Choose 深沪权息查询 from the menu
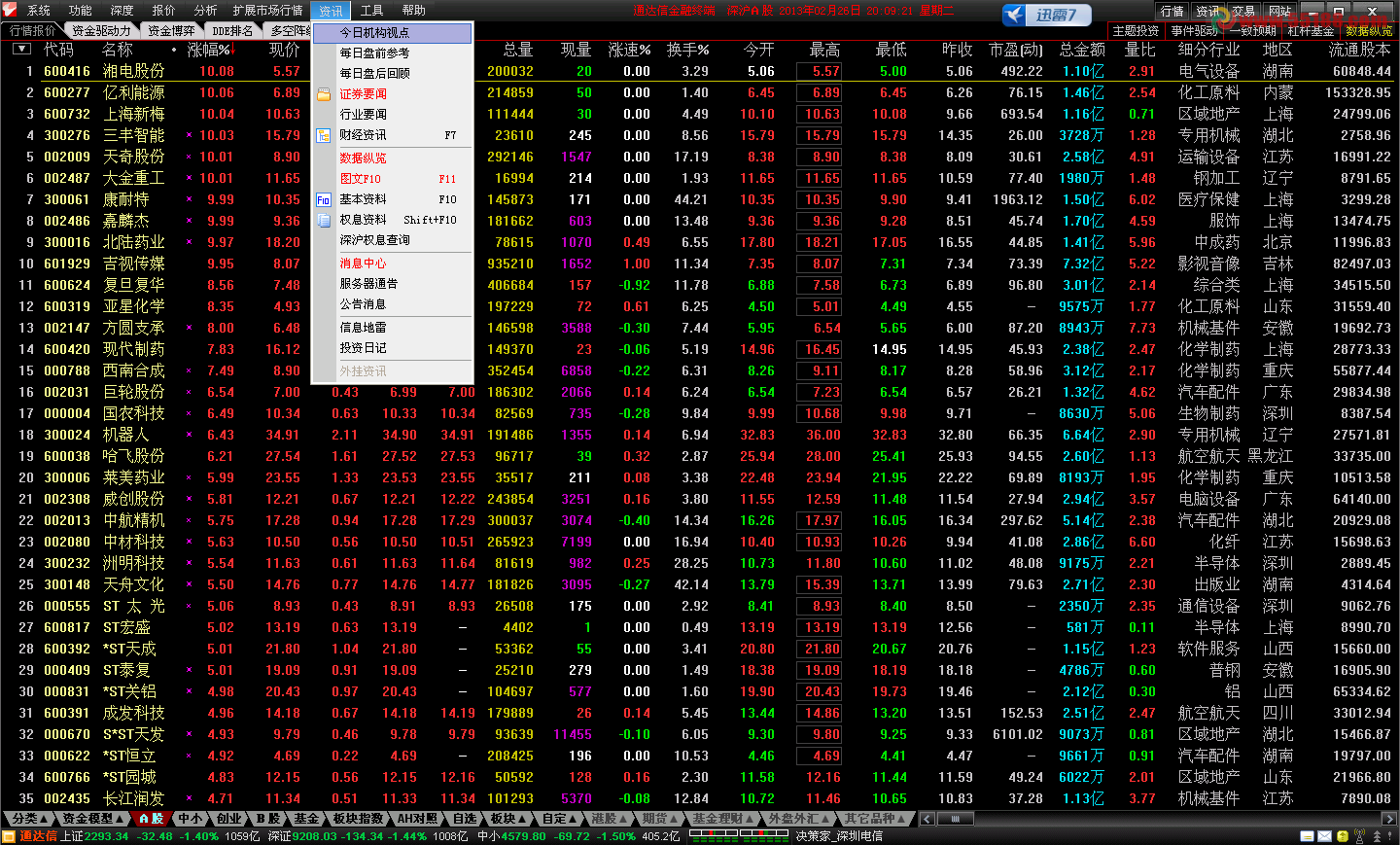The height and width of the screenshot is (845, 1400). click(392, 240)
